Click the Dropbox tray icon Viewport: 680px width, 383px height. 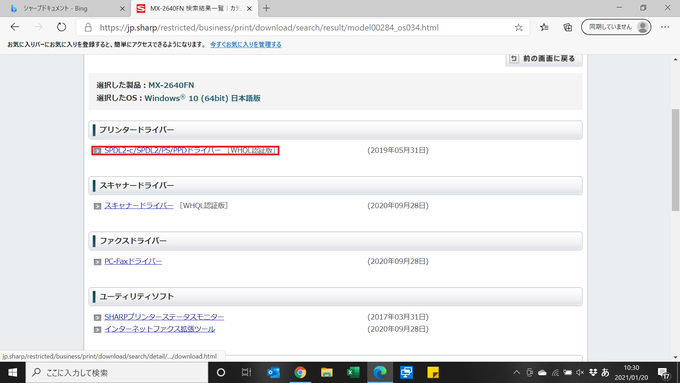click(593, 373)
